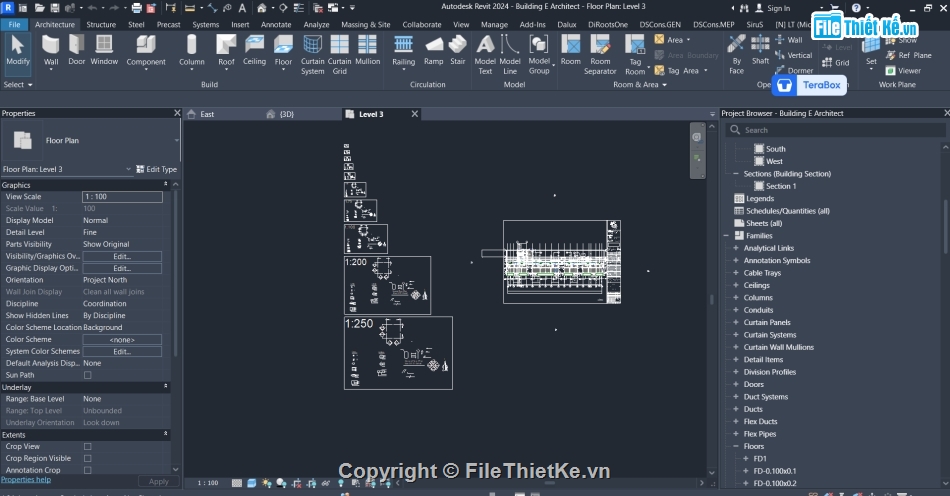Select the Window tool
Screen dimensions: 950x496
click(x=104, y=50)
